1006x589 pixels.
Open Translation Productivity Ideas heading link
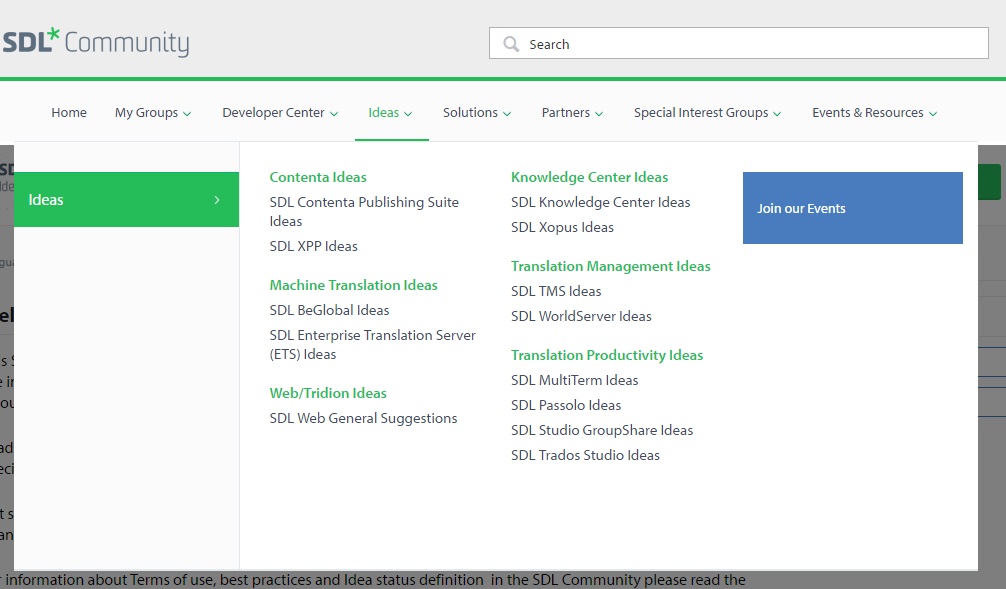607,355
